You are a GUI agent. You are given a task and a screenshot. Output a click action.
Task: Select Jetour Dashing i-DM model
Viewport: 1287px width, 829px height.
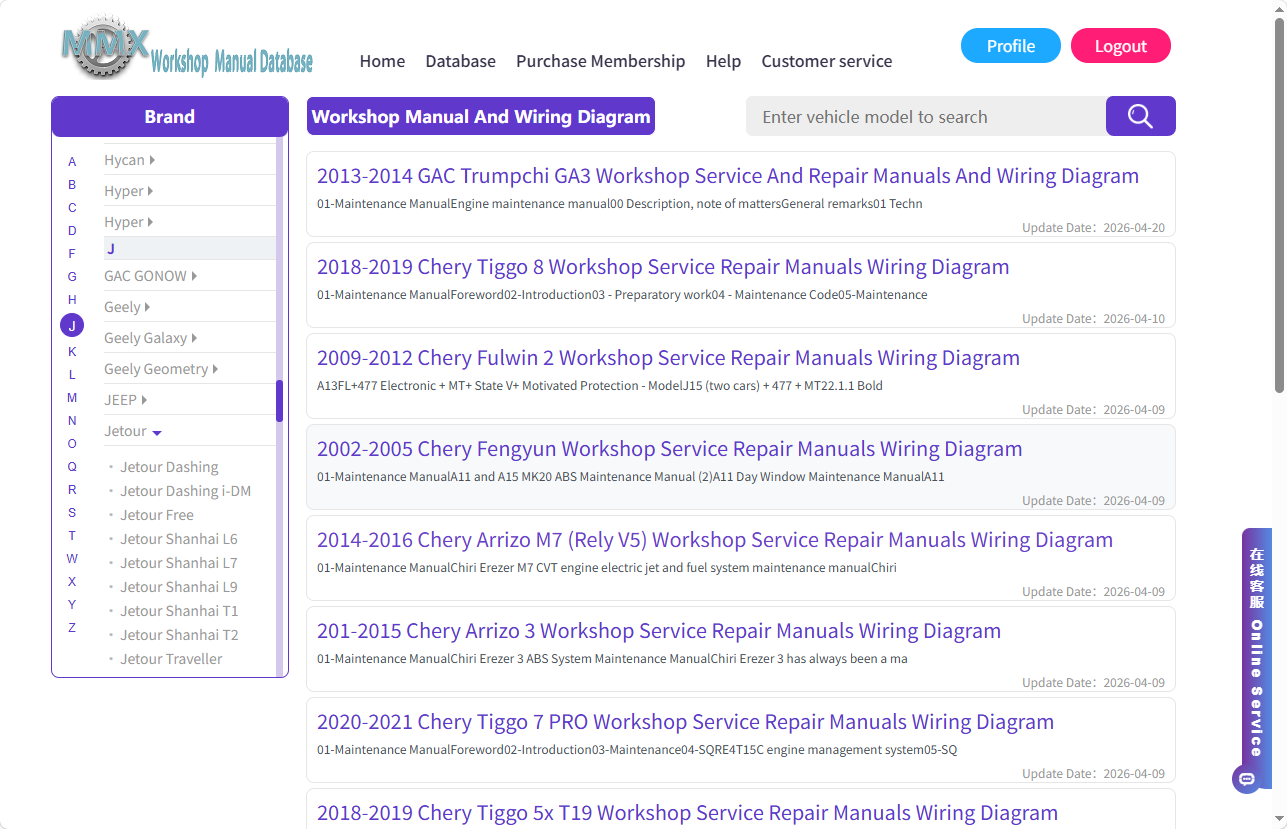point(185,491)
